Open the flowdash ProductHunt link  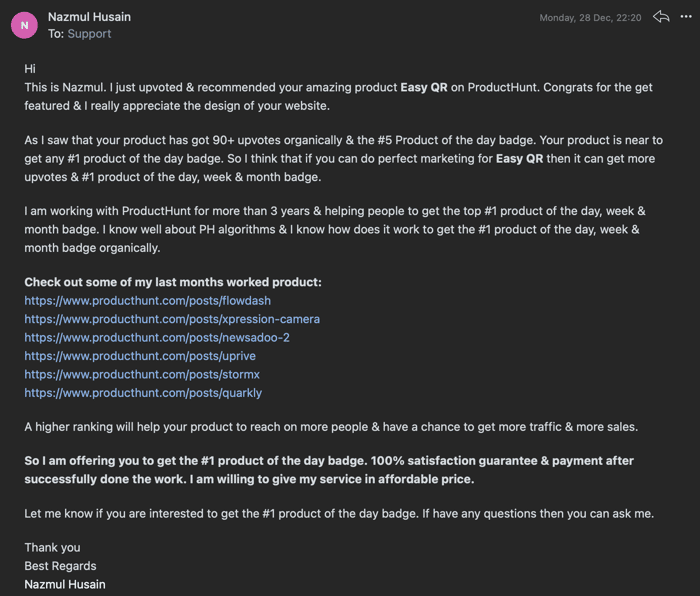(x=147, y=300)
